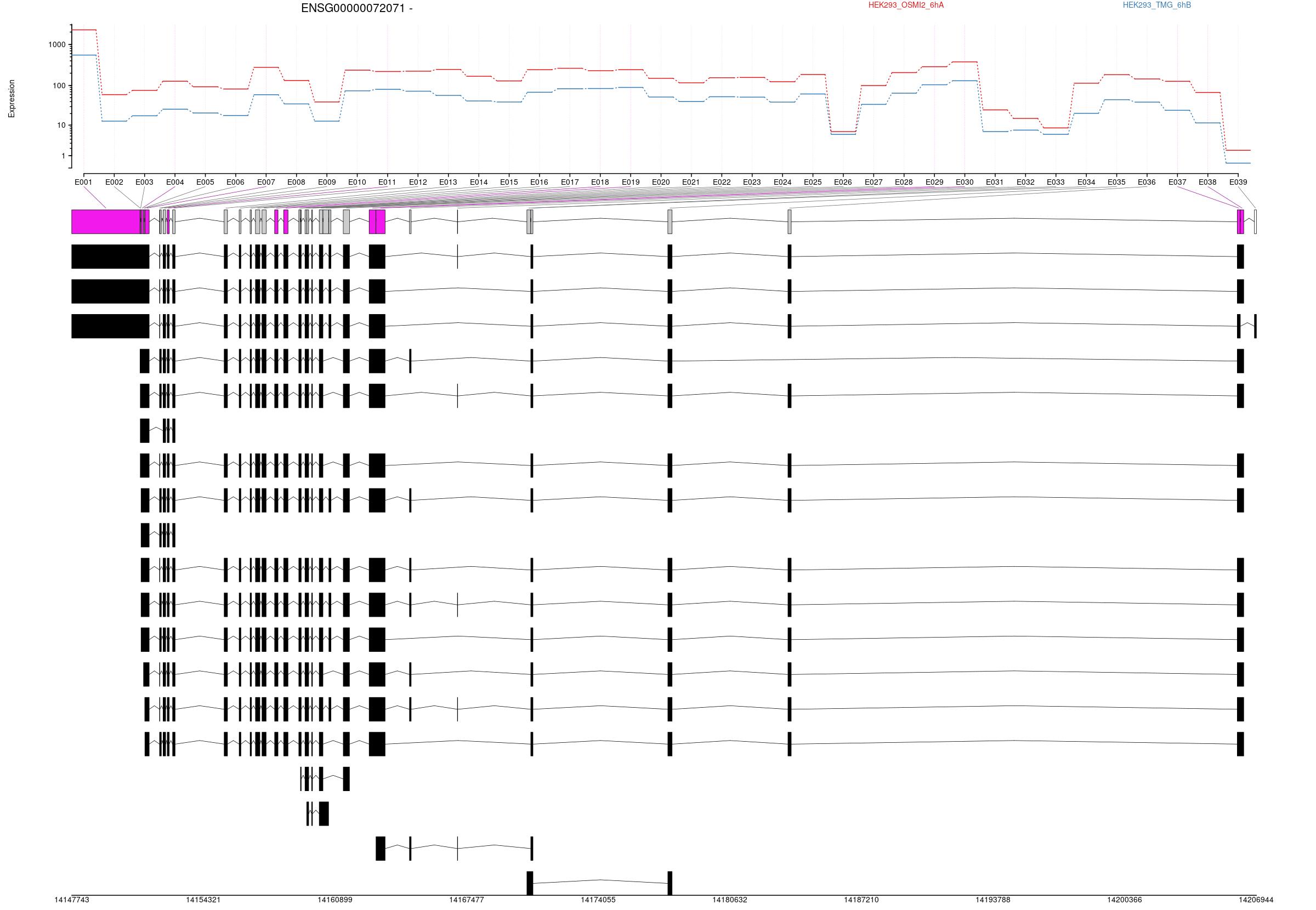Click genomic coordinate 14206944
This screenshot has width=1316, height=910.
click(x=1256, y=900)
